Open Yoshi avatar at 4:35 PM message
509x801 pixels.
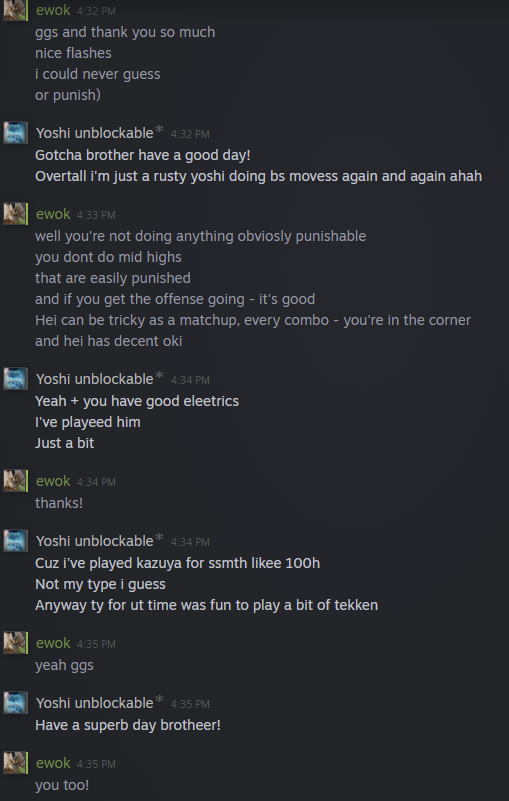[x=15, y=702]
